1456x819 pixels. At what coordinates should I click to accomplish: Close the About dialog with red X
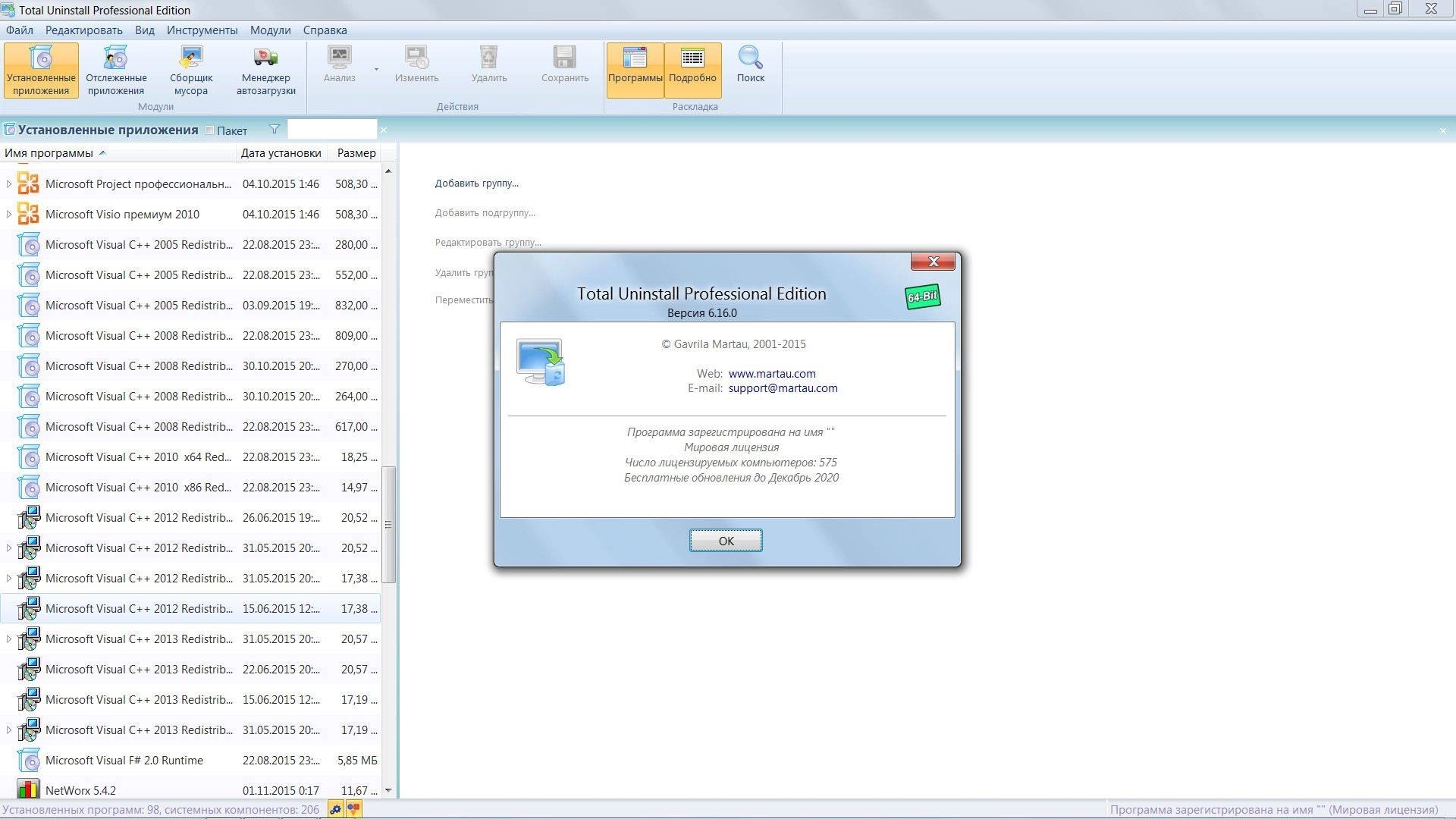pyautogui.click(x=933, y=261)
